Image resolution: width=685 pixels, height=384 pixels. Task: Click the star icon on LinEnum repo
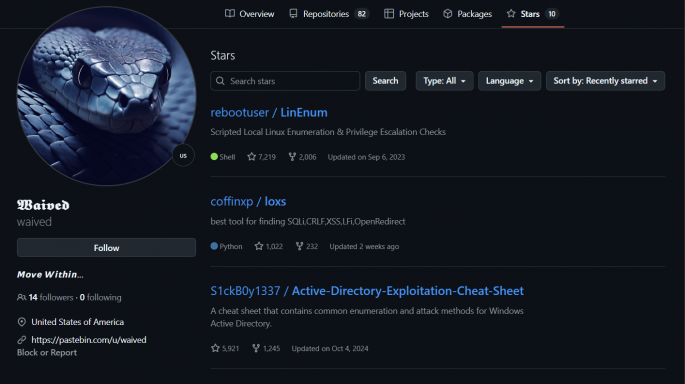[x=252, y=156]
